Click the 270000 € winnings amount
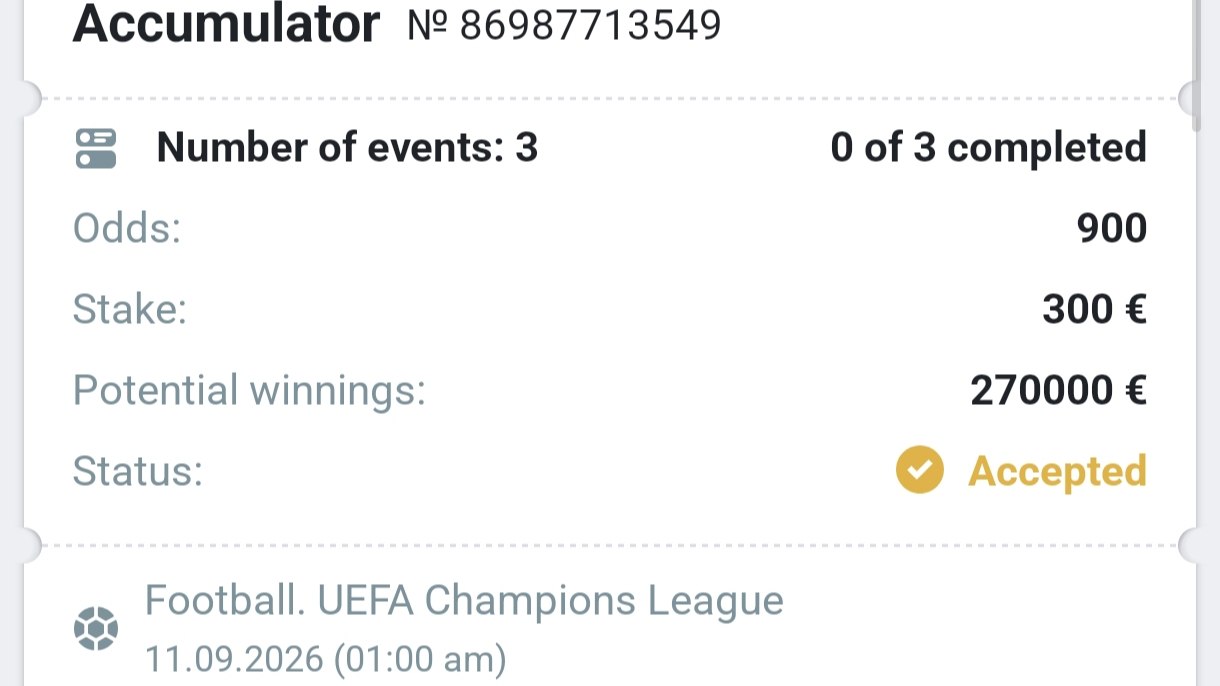This screenshot has height=686, width=1220. pyautogui.click(x=1058, y=391)
